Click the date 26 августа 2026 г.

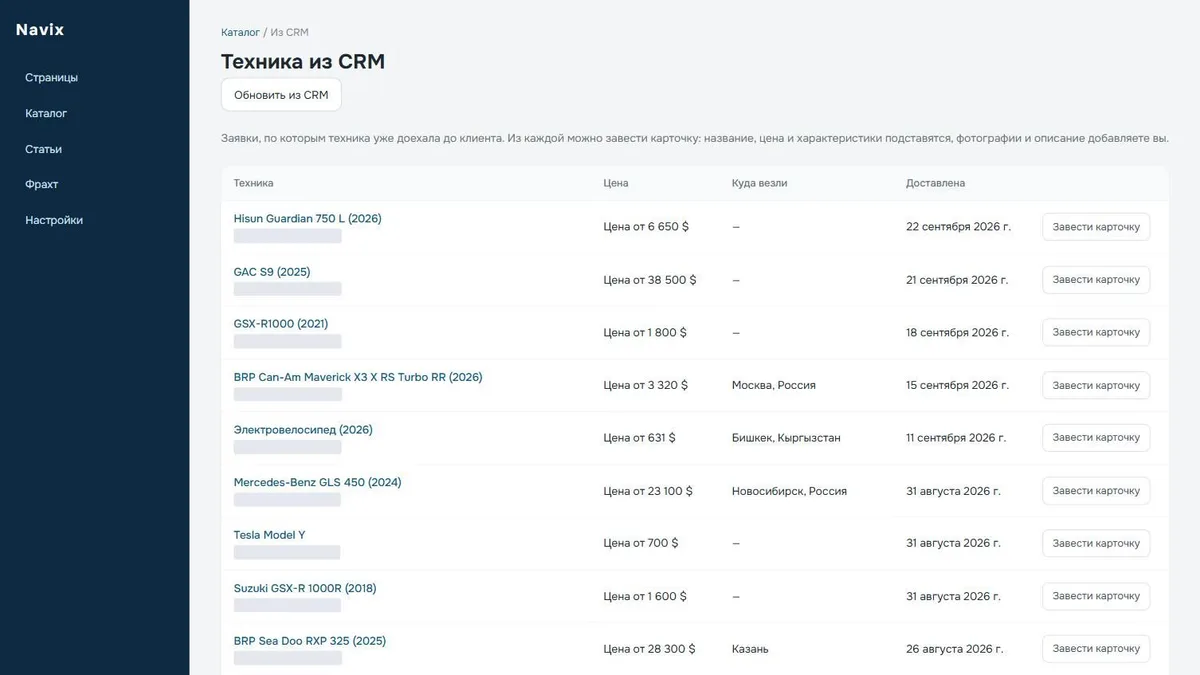click(953, 649)
